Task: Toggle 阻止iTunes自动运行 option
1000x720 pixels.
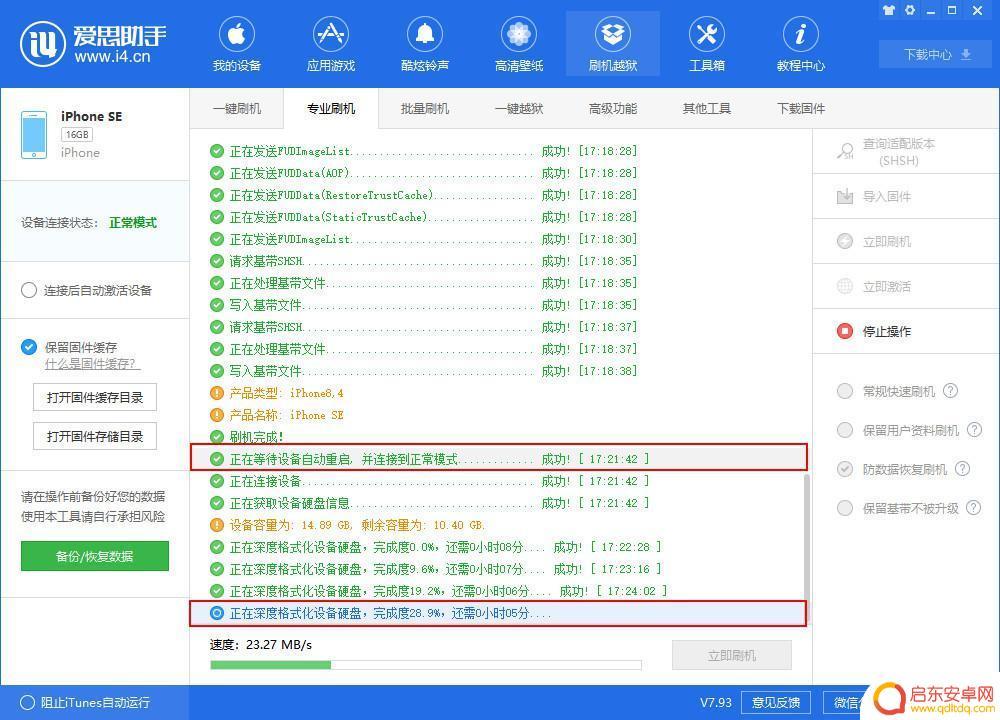Action: 27,702
